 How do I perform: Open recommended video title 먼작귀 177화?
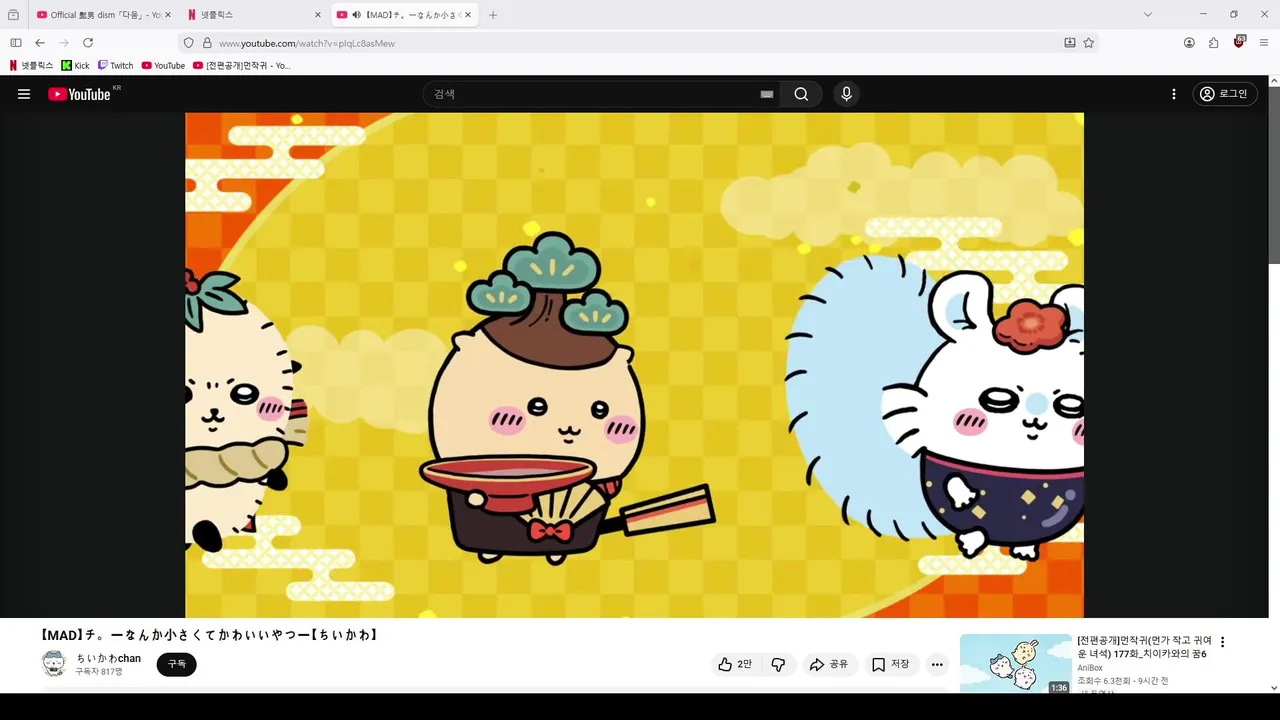pos(1144,647)
